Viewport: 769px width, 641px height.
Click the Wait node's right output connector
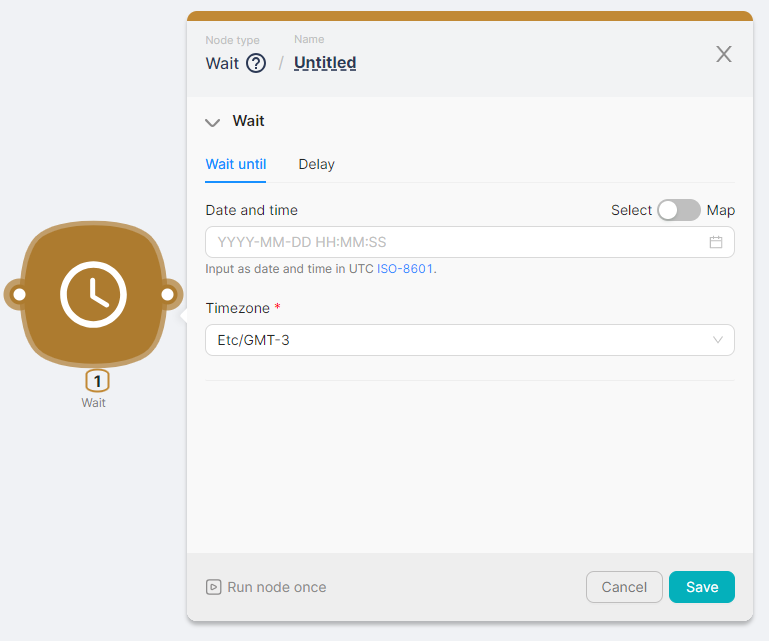[x=168, y=295]
